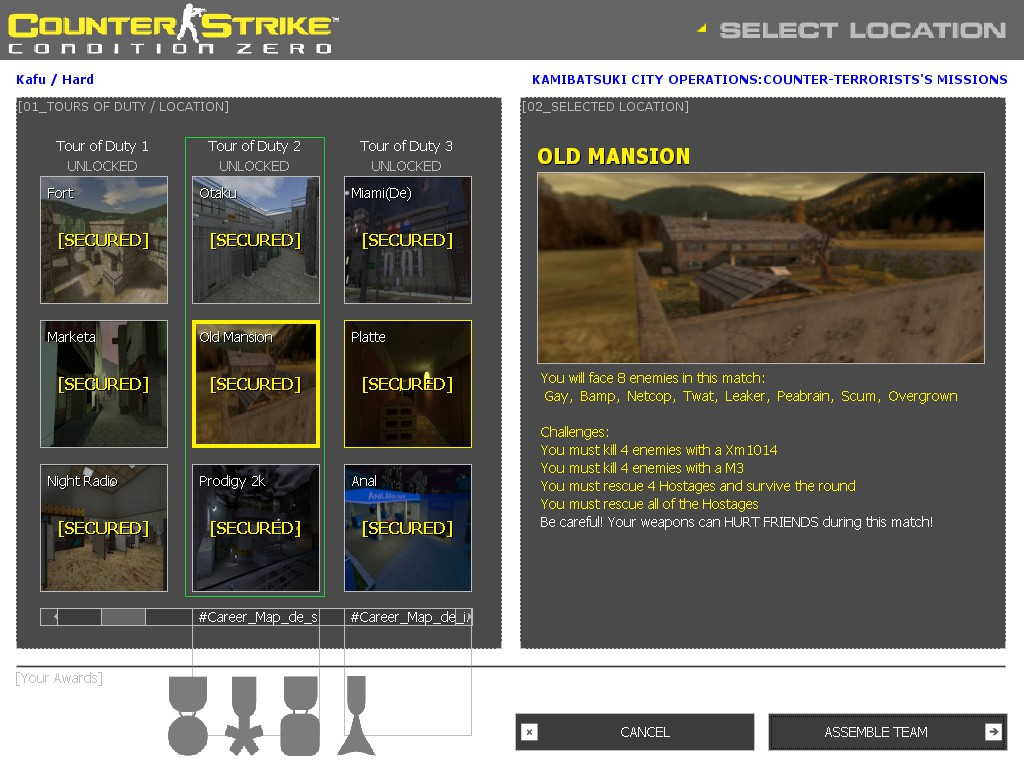Click the rounded-square medal award icon

click(x=300, y=716)
